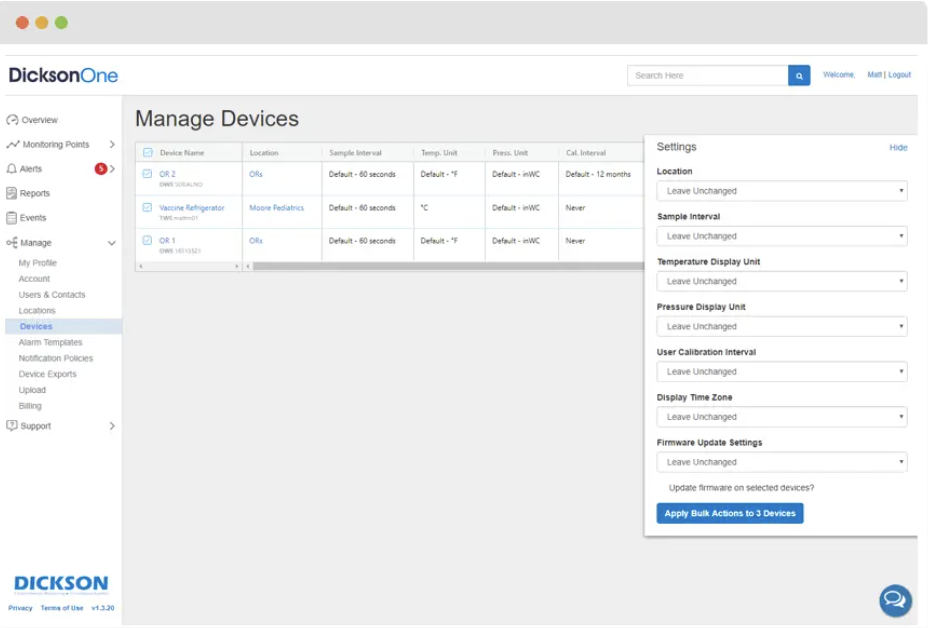Open the chat support bubble icon

point(895,600)
